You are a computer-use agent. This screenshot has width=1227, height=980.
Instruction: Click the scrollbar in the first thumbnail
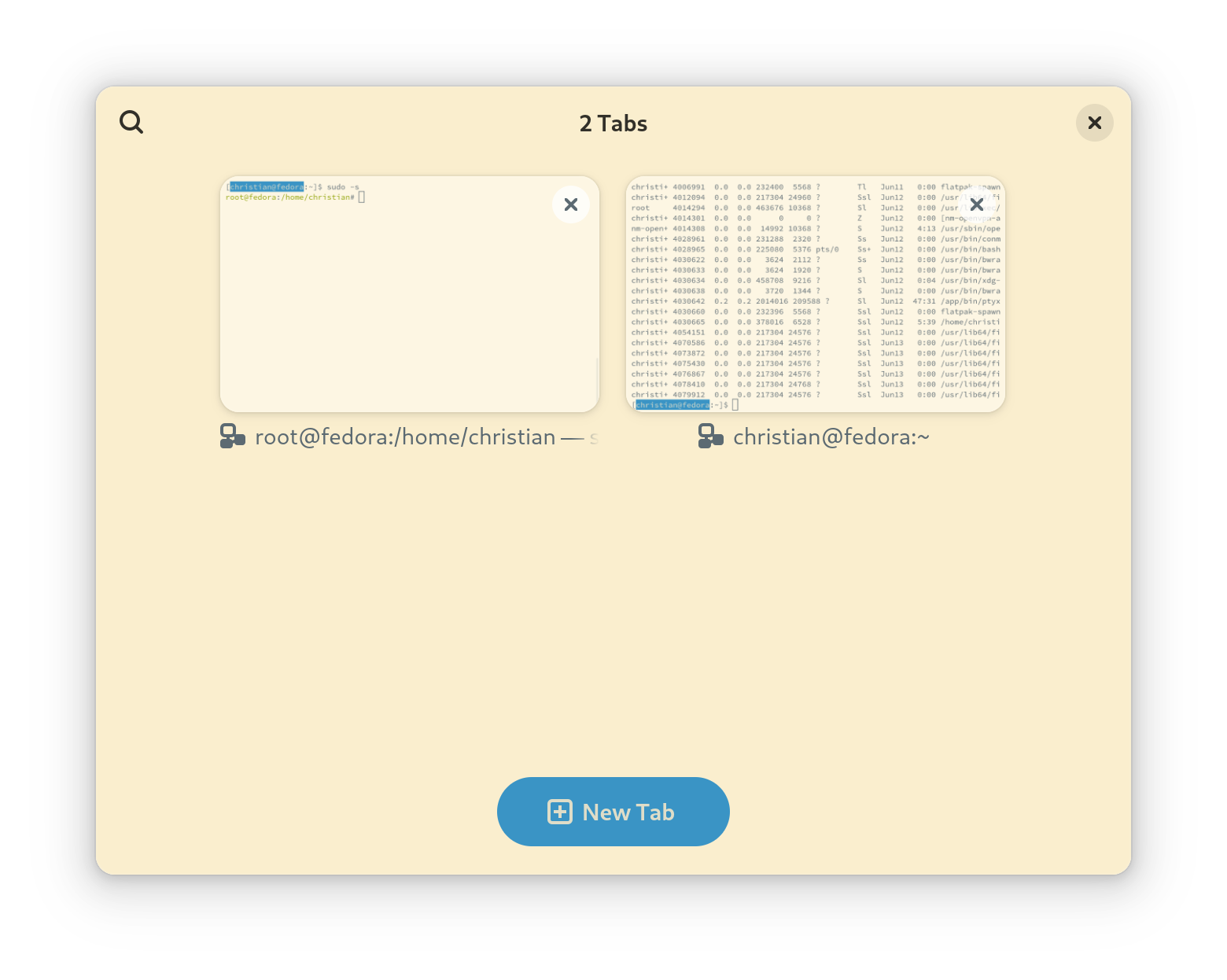597,378
